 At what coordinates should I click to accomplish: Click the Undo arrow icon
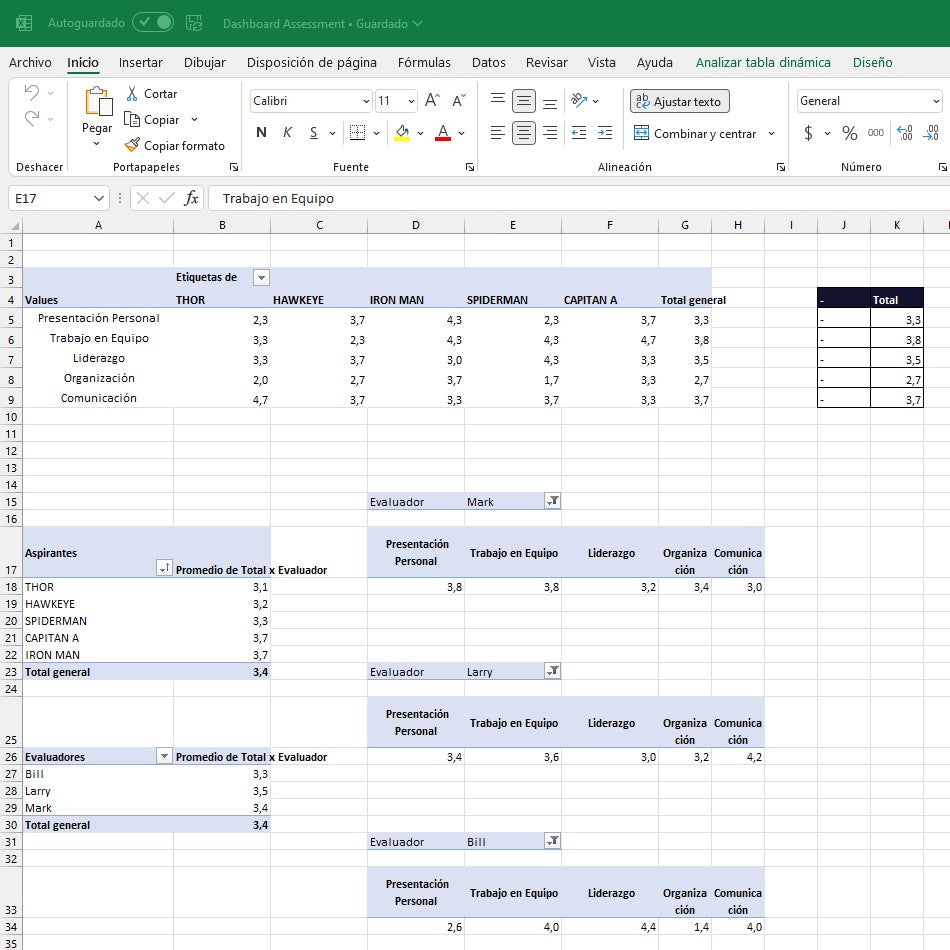point(32,92)
